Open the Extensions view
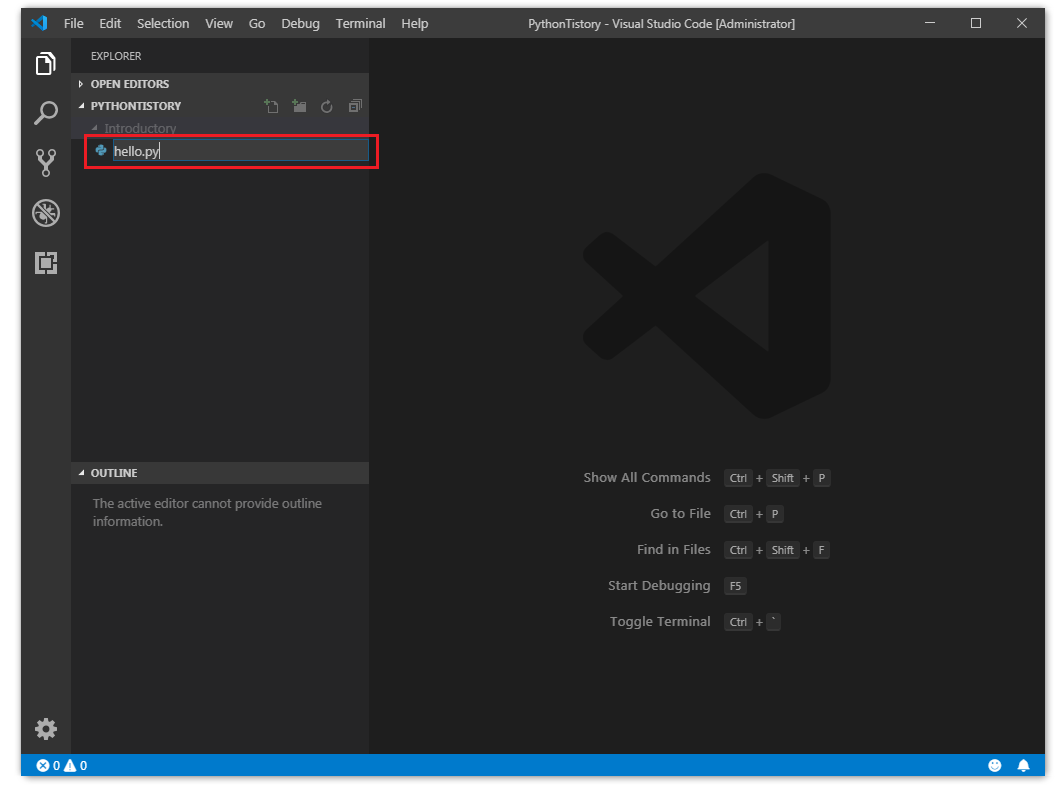The image size is (1061, 787). click(x=45, y=263)
